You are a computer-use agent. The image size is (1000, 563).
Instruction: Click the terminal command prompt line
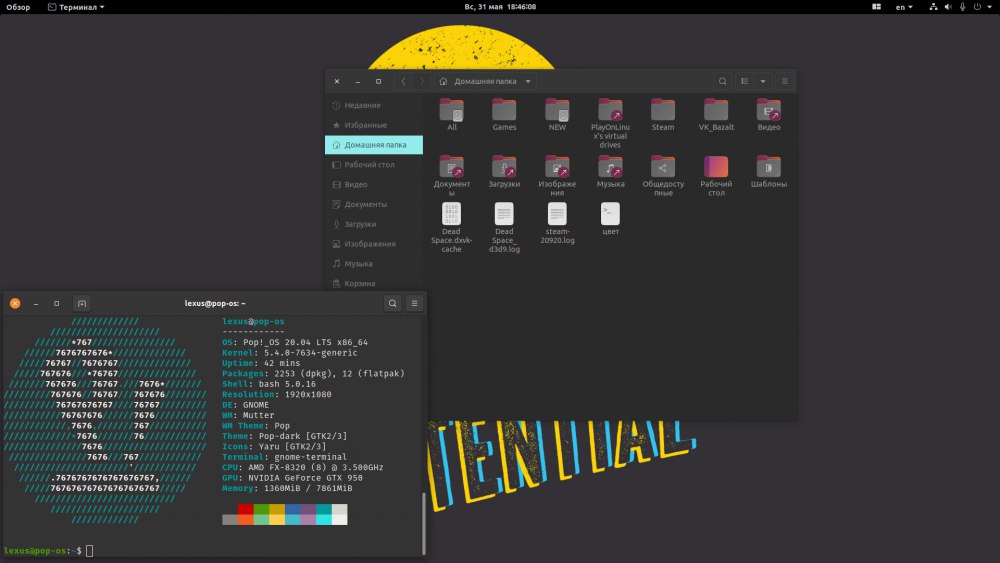point(213,551)
